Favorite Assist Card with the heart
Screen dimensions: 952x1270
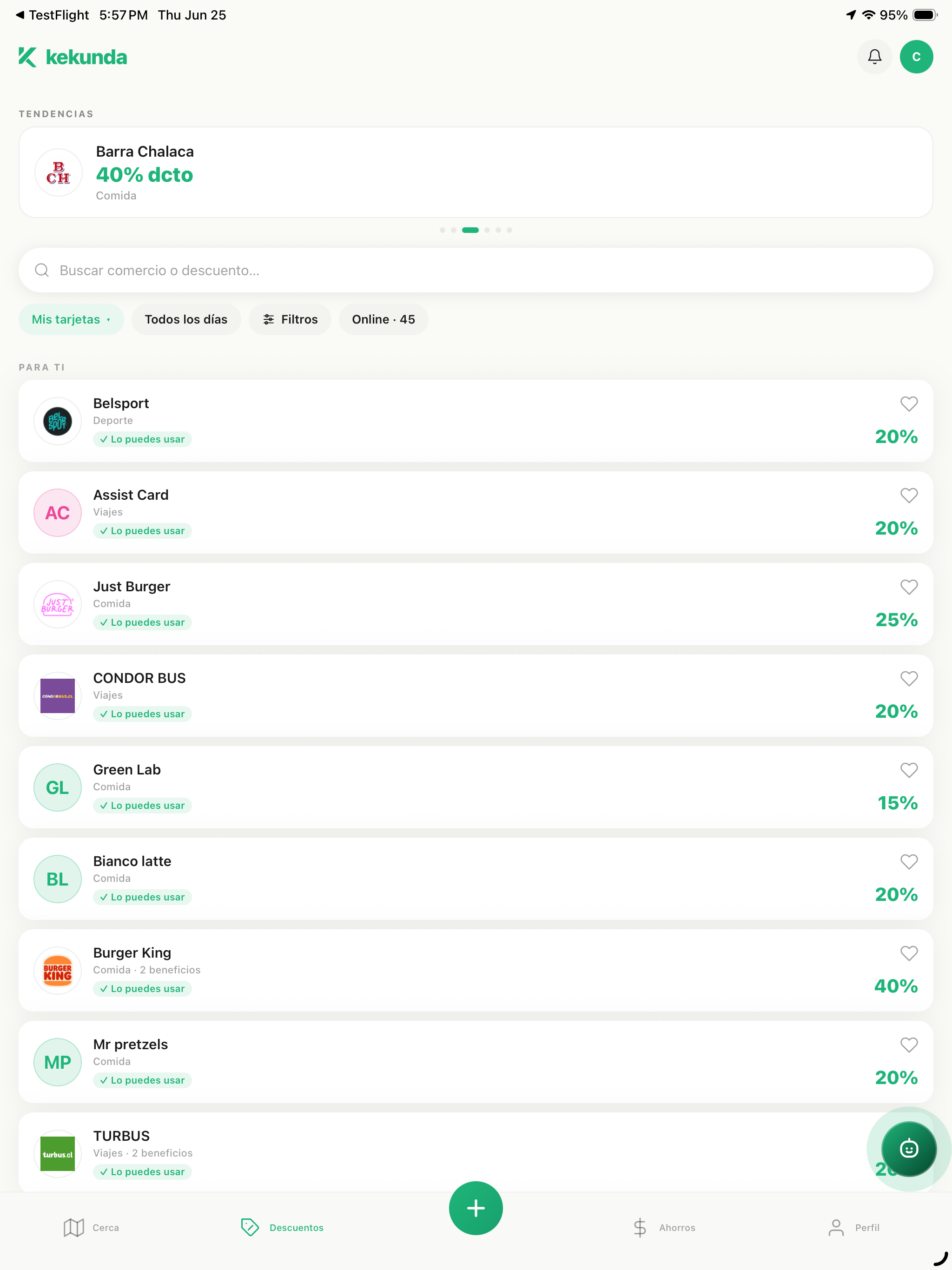908,496
